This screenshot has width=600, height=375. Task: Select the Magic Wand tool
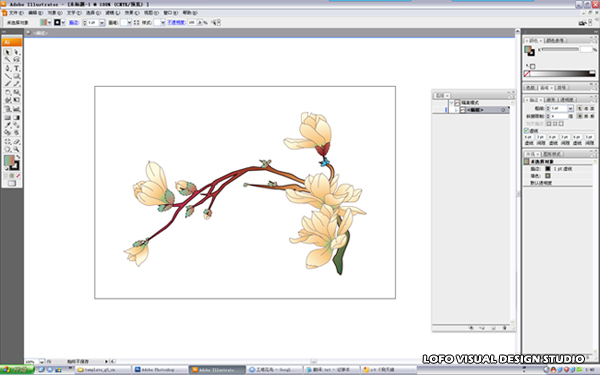coord(7,60)
